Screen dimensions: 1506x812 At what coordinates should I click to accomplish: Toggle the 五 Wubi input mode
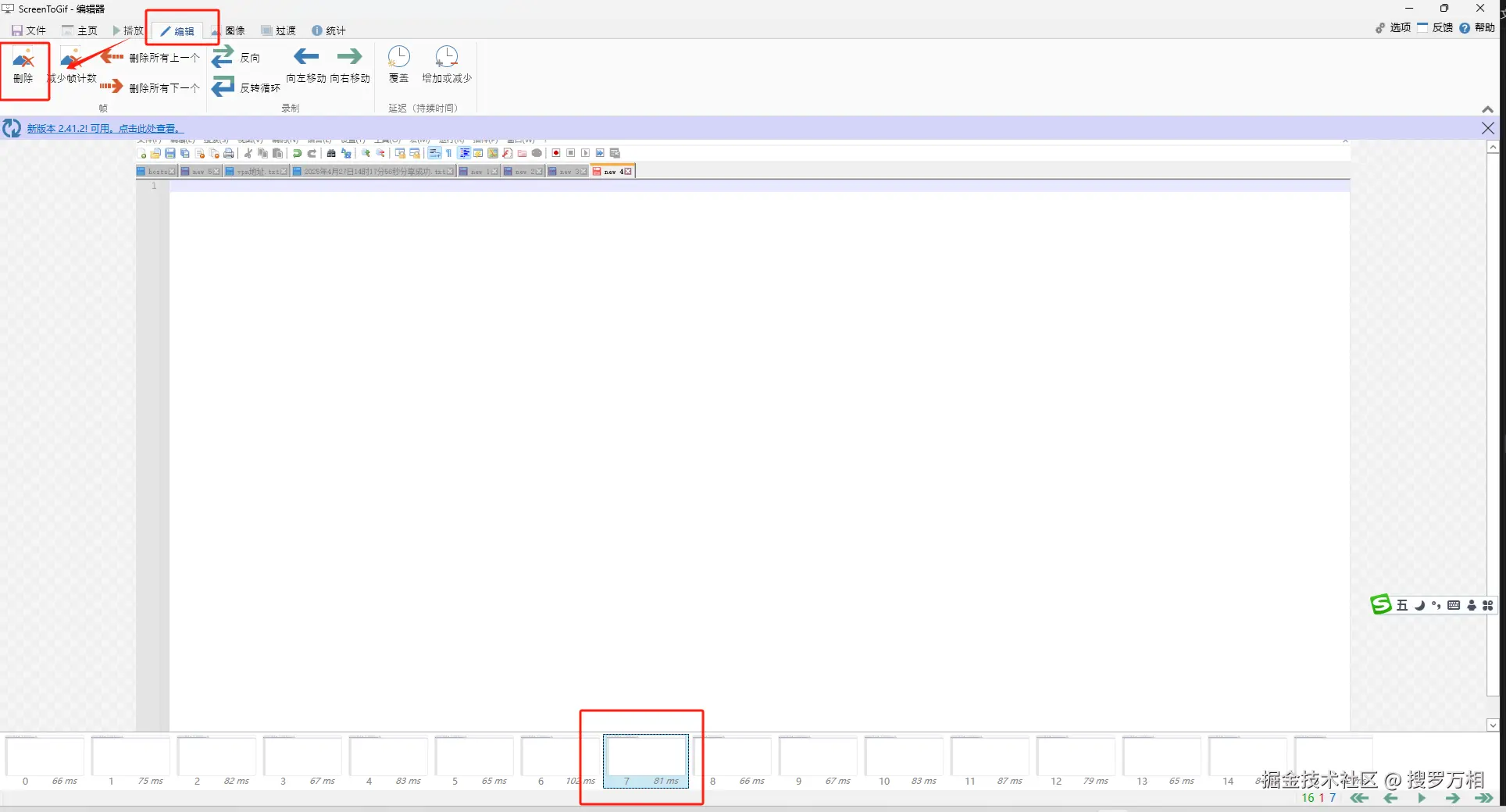[1402, 605]
